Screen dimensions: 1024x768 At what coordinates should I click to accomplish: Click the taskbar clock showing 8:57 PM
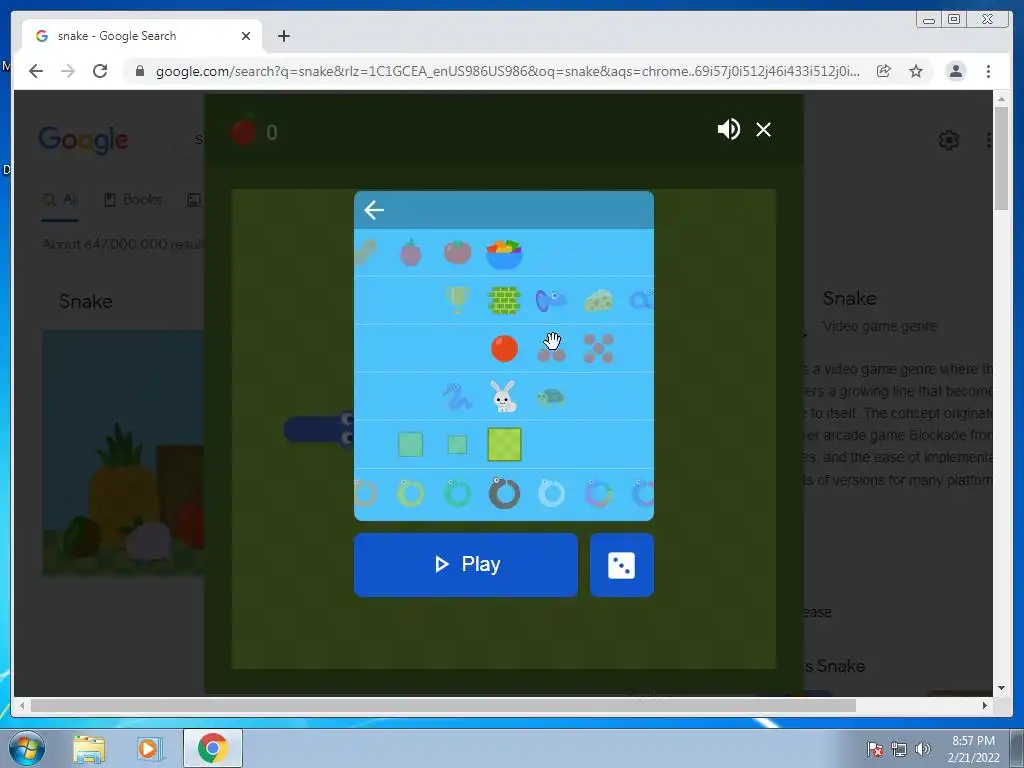[973, 749]
